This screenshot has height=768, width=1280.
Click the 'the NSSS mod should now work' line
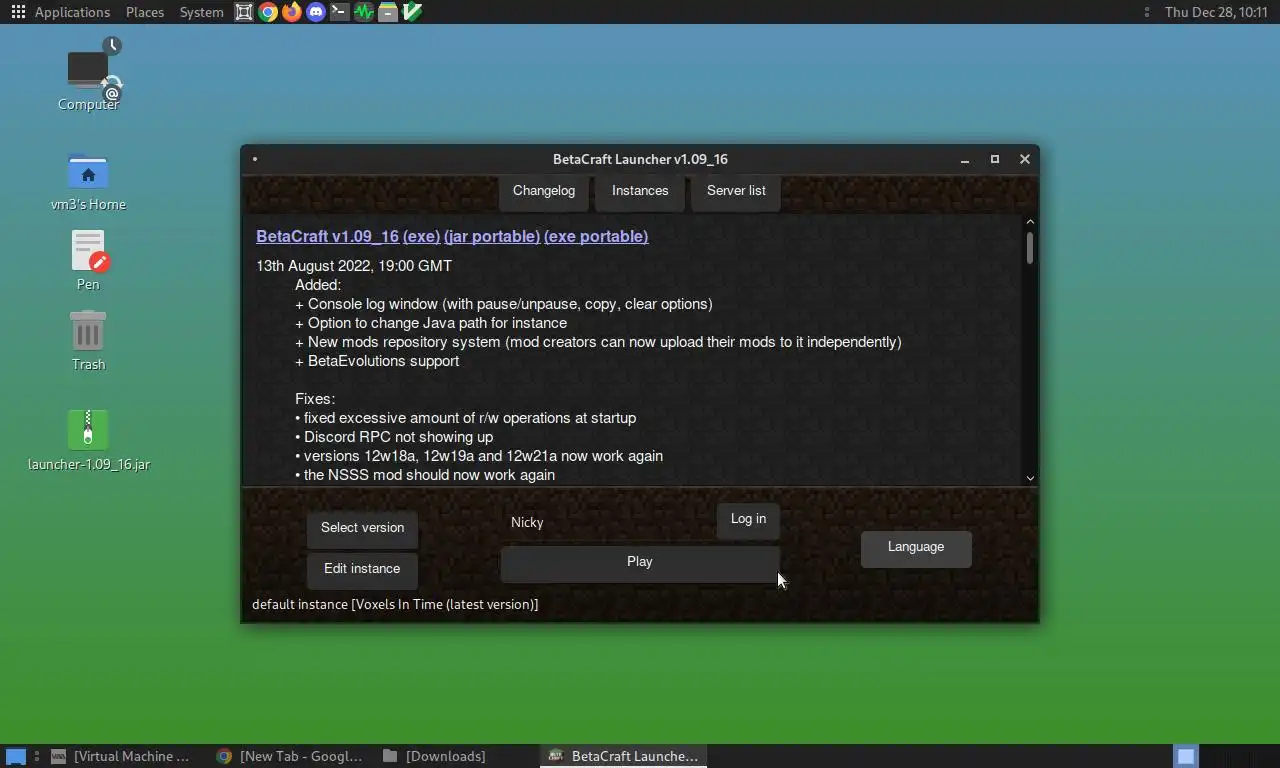[425, 475]
